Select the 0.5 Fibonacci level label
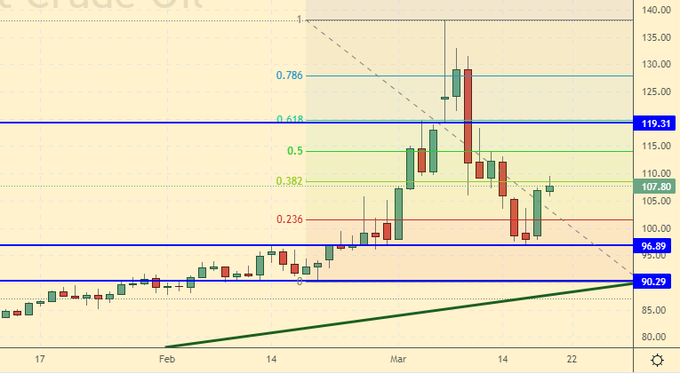The image size is (680, 374). click(295, 151)
